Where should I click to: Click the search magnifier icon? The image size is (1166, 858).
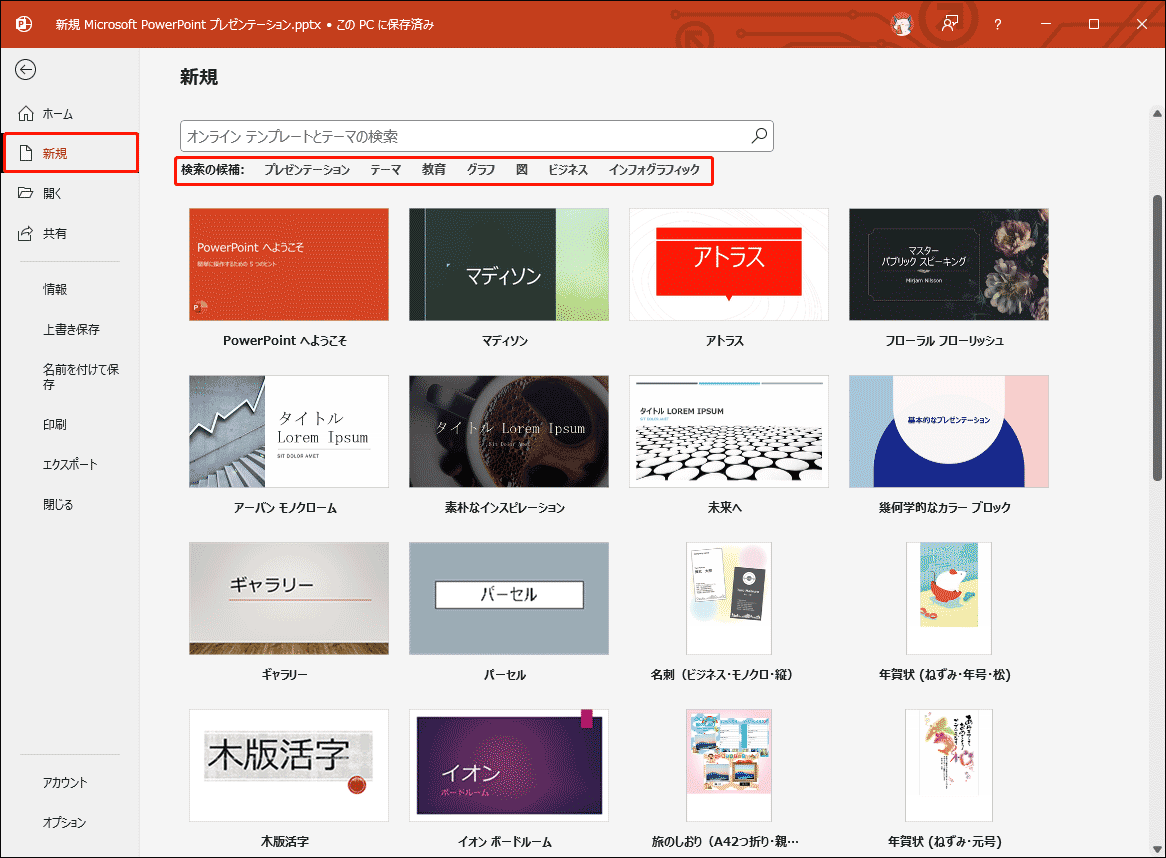click(x=759, y=136)
